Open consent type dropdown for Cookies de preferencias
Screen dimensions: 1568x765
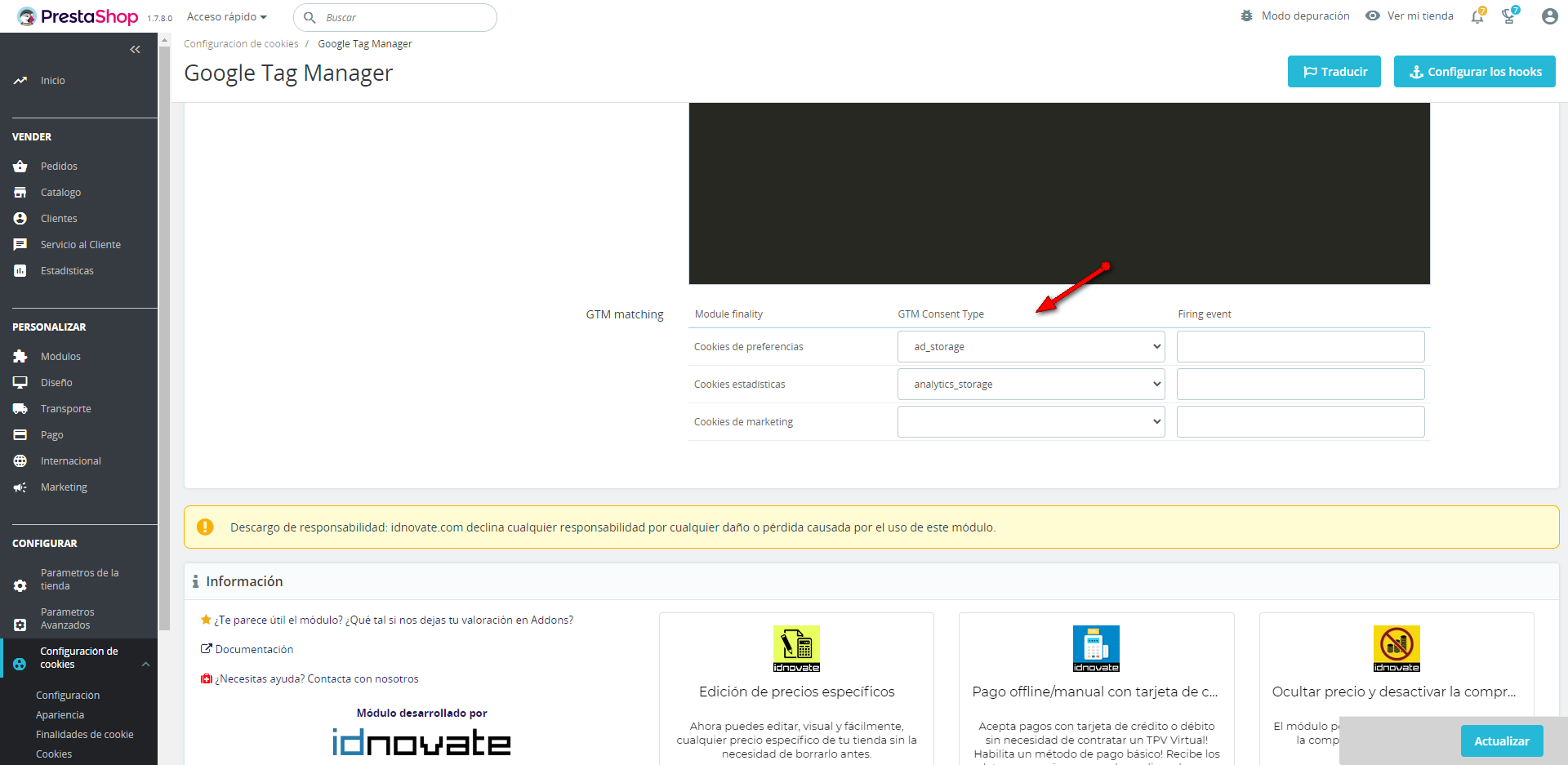(x=1031, y=347)
